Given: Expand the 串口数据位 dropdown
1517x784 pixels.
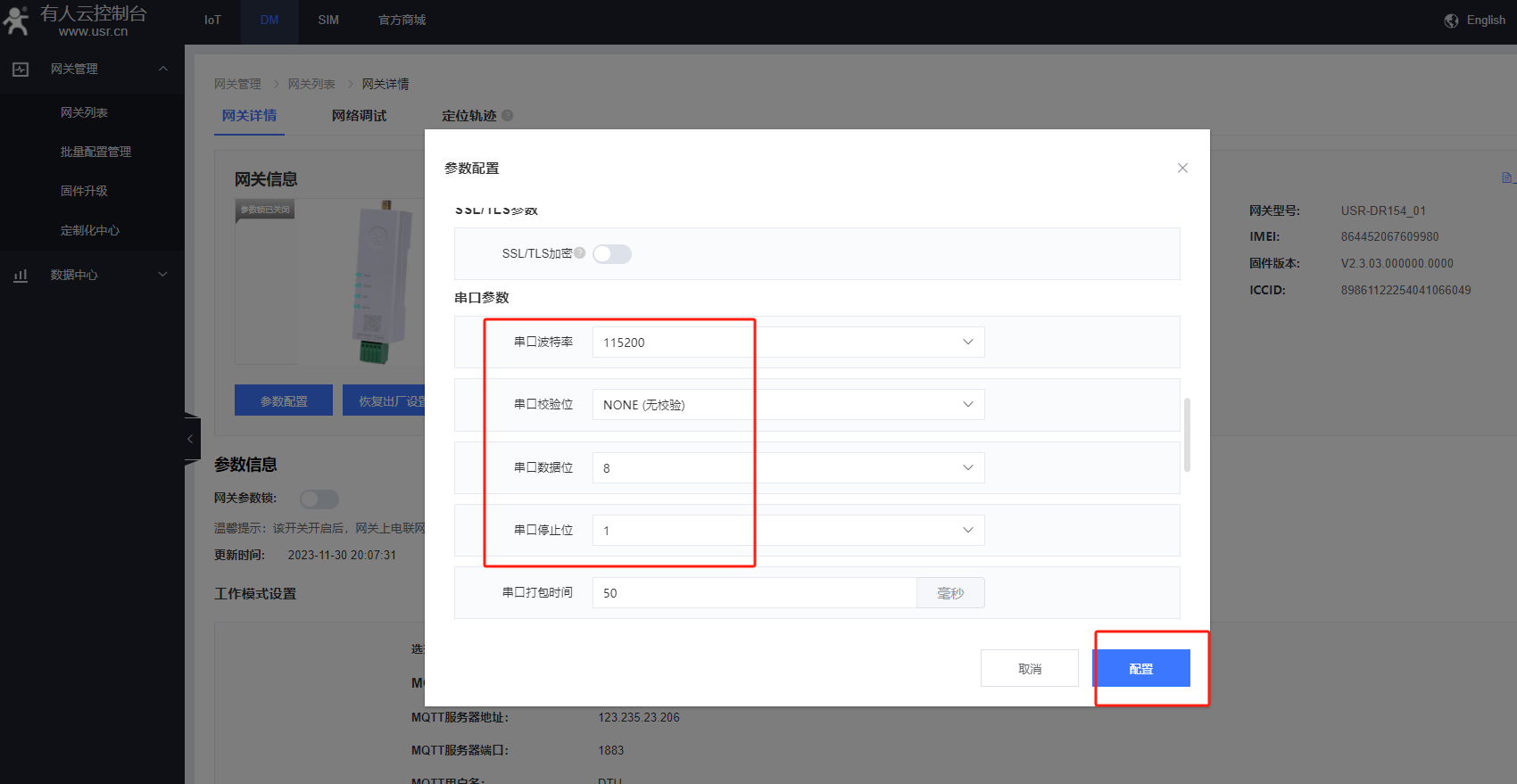Looking at the screenshot, I should point(788,468).
